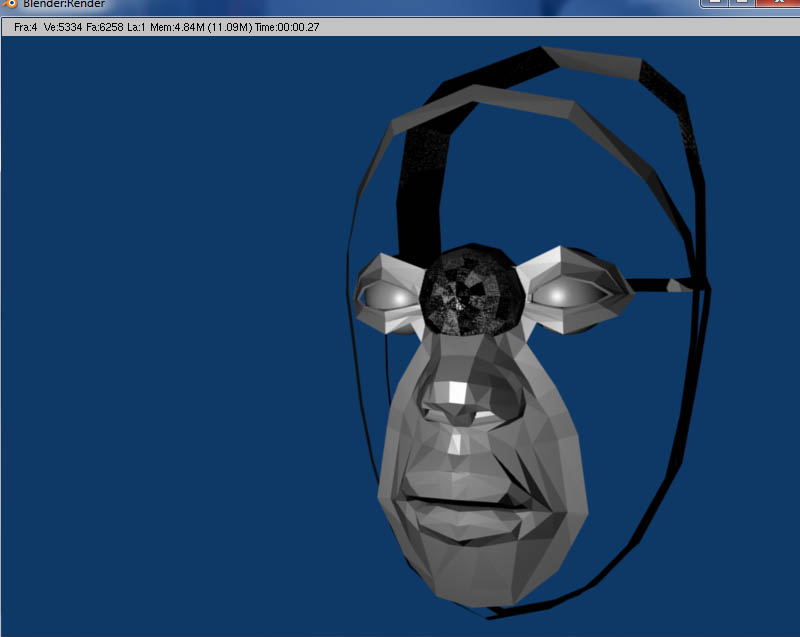This screenshot has height=637, width=800.
Task: Click the "Blender:Render" window title text
Action: coord(64,4)
